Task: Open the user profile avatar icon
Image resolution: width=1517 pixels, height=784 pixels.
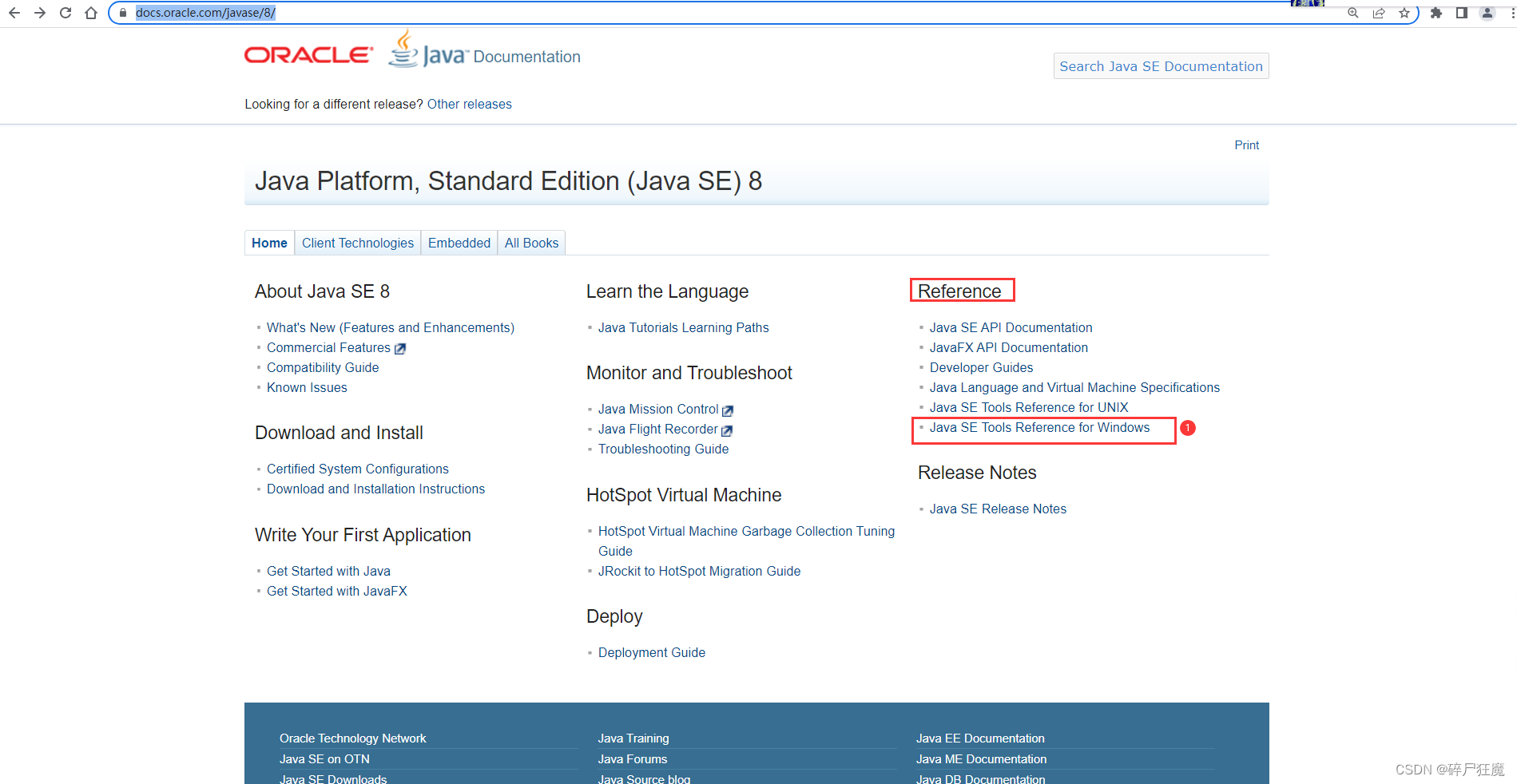Action: [x=1487, y=13]
